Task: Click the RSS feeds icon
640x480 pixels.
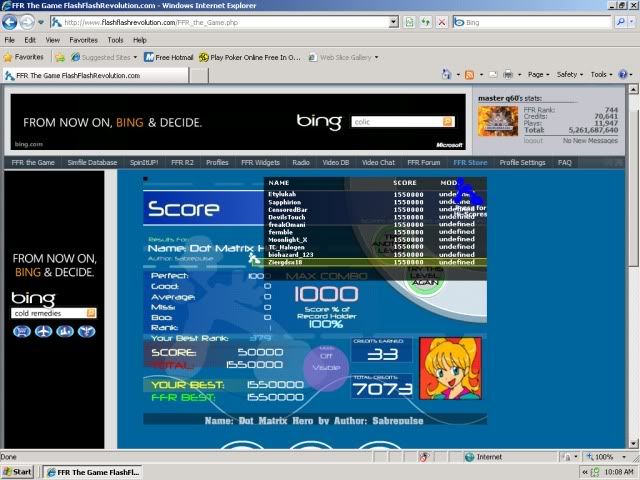Action: point(470,75)
